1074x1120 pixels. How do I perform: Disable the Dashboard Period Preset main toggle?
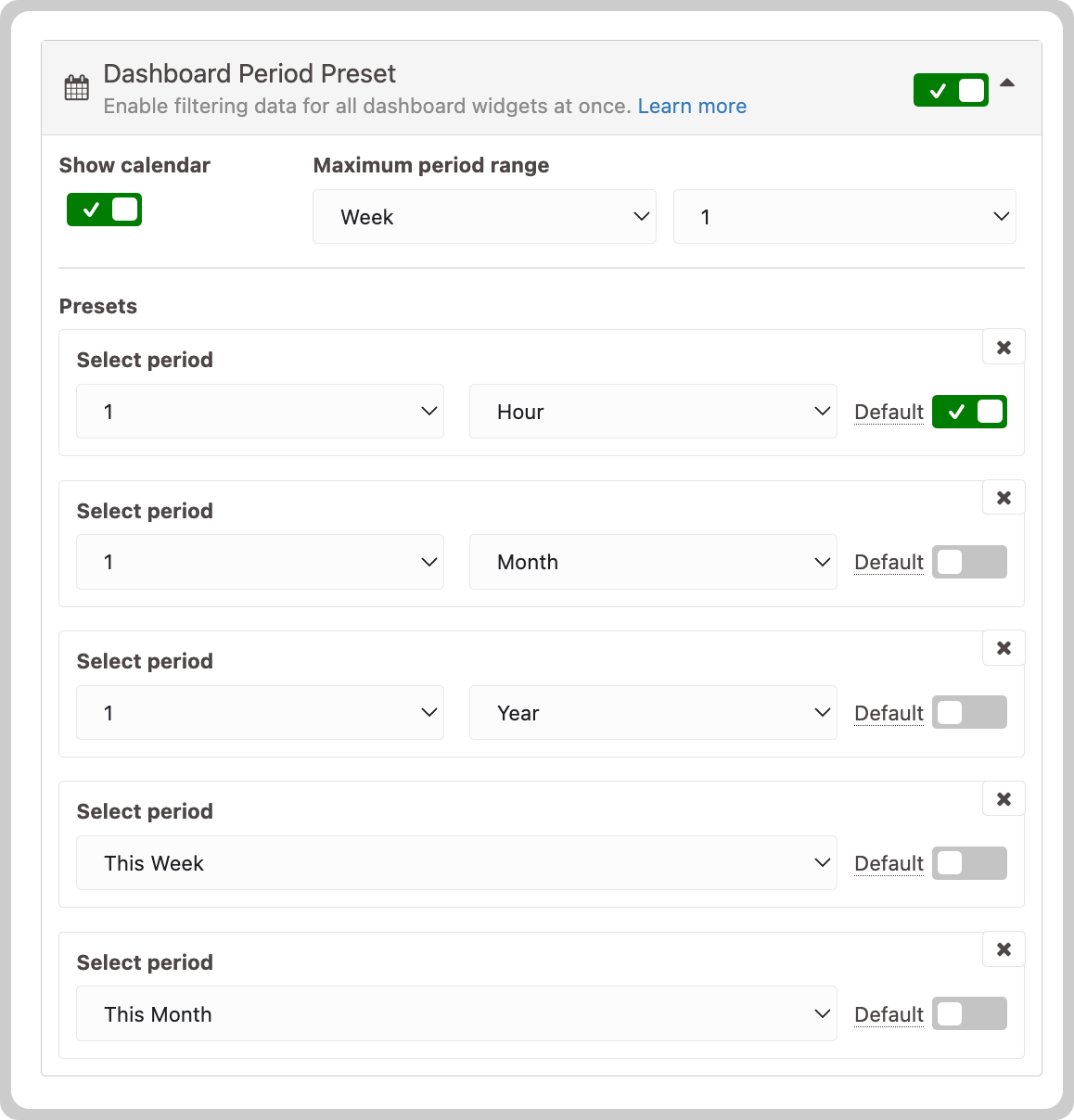[x=951, y=90]
